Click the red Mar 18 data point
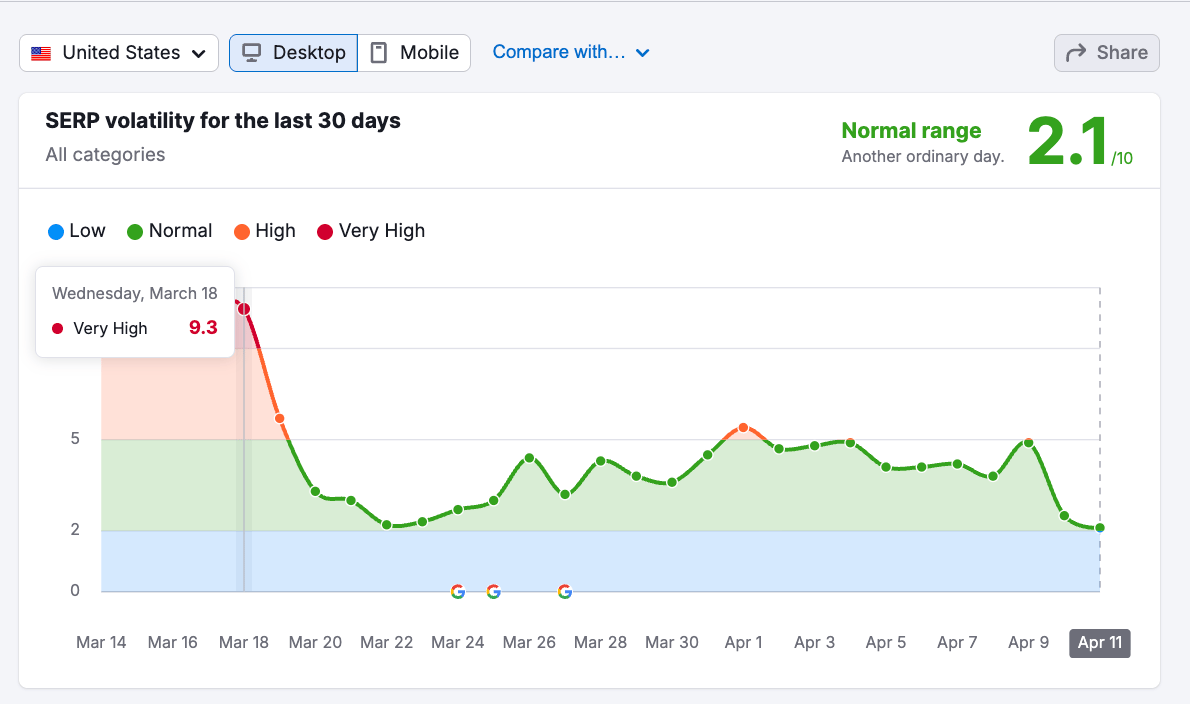The image size is (1190, 704). 244,309
